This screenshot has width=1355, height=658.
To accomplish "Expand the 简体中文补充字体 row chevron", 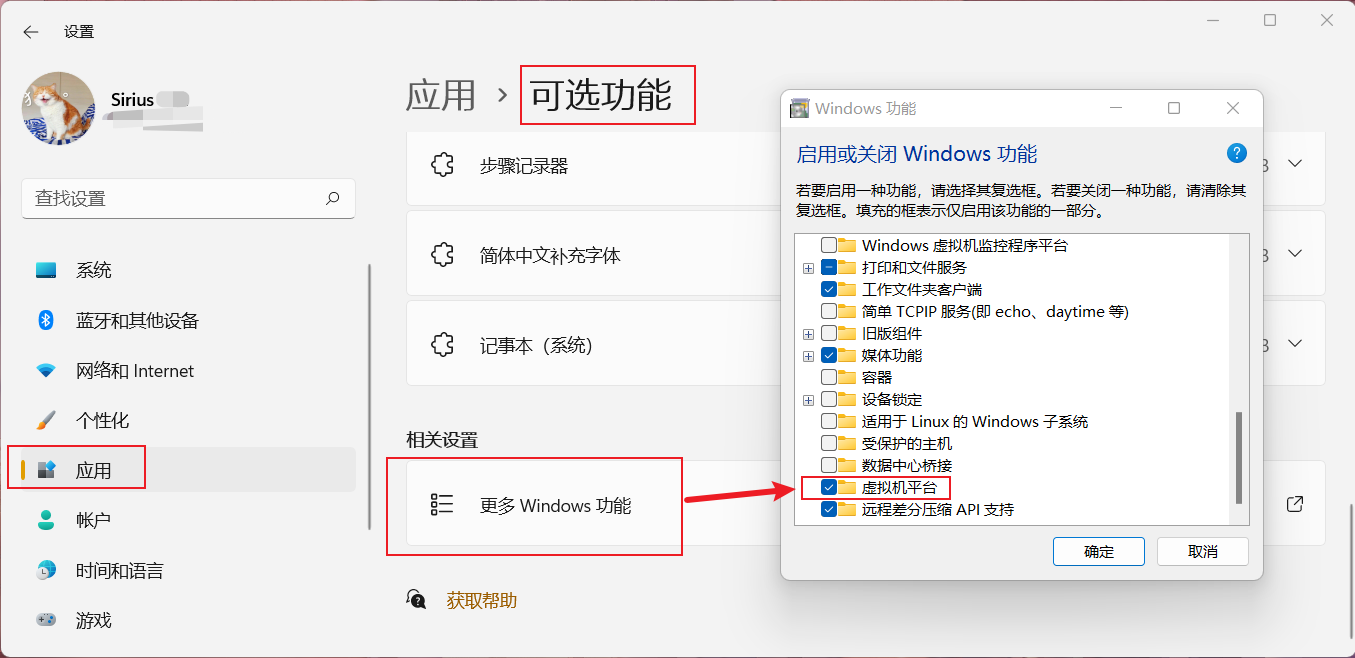I will [1295, 254].
